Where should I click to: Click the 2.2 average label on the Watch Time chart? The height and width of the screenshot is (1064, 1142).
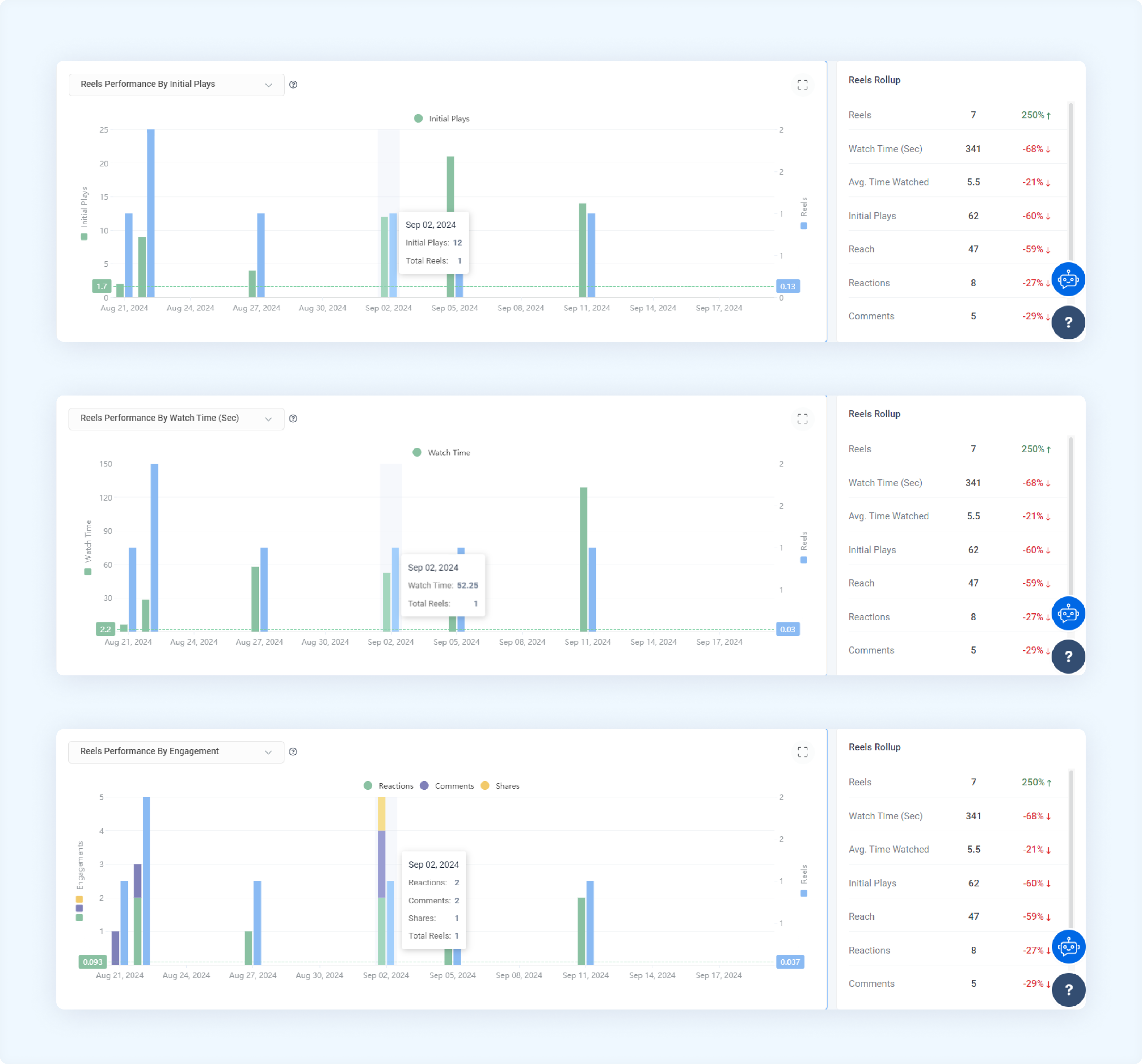(106, 629)
